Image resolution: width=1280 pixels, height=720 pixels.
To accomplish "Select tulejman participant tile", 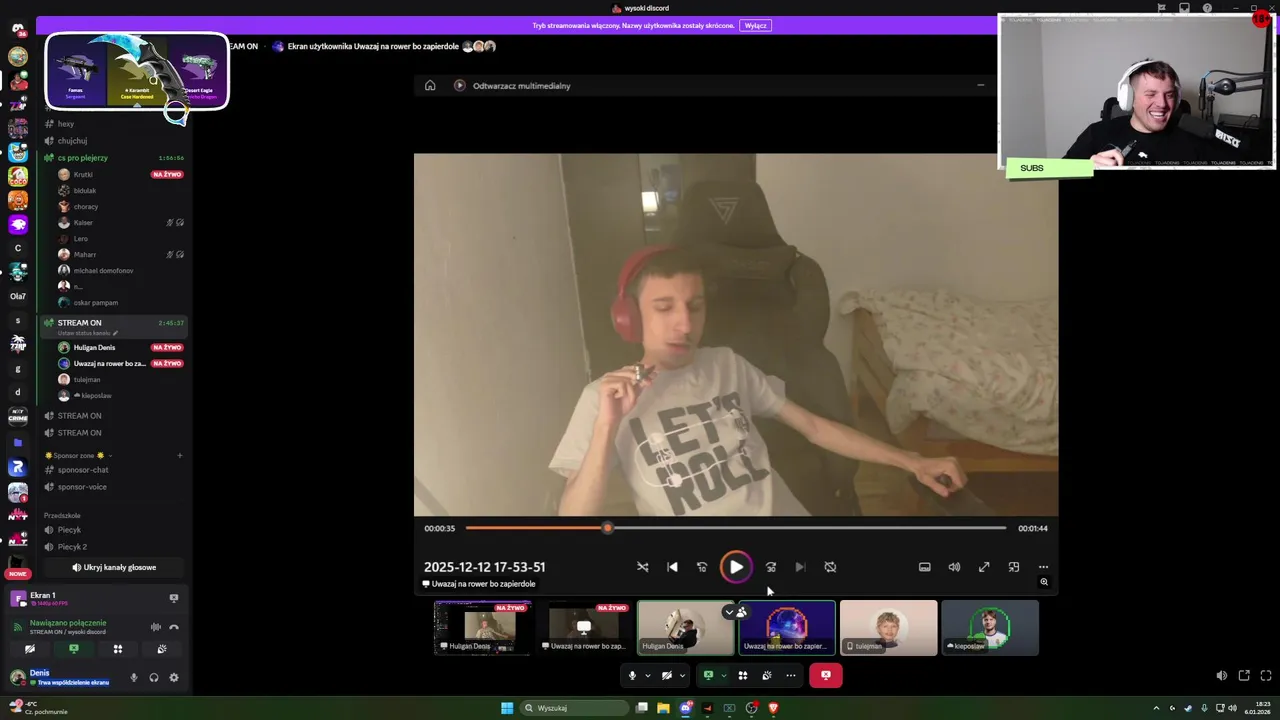I will click(x=889, y=627).
